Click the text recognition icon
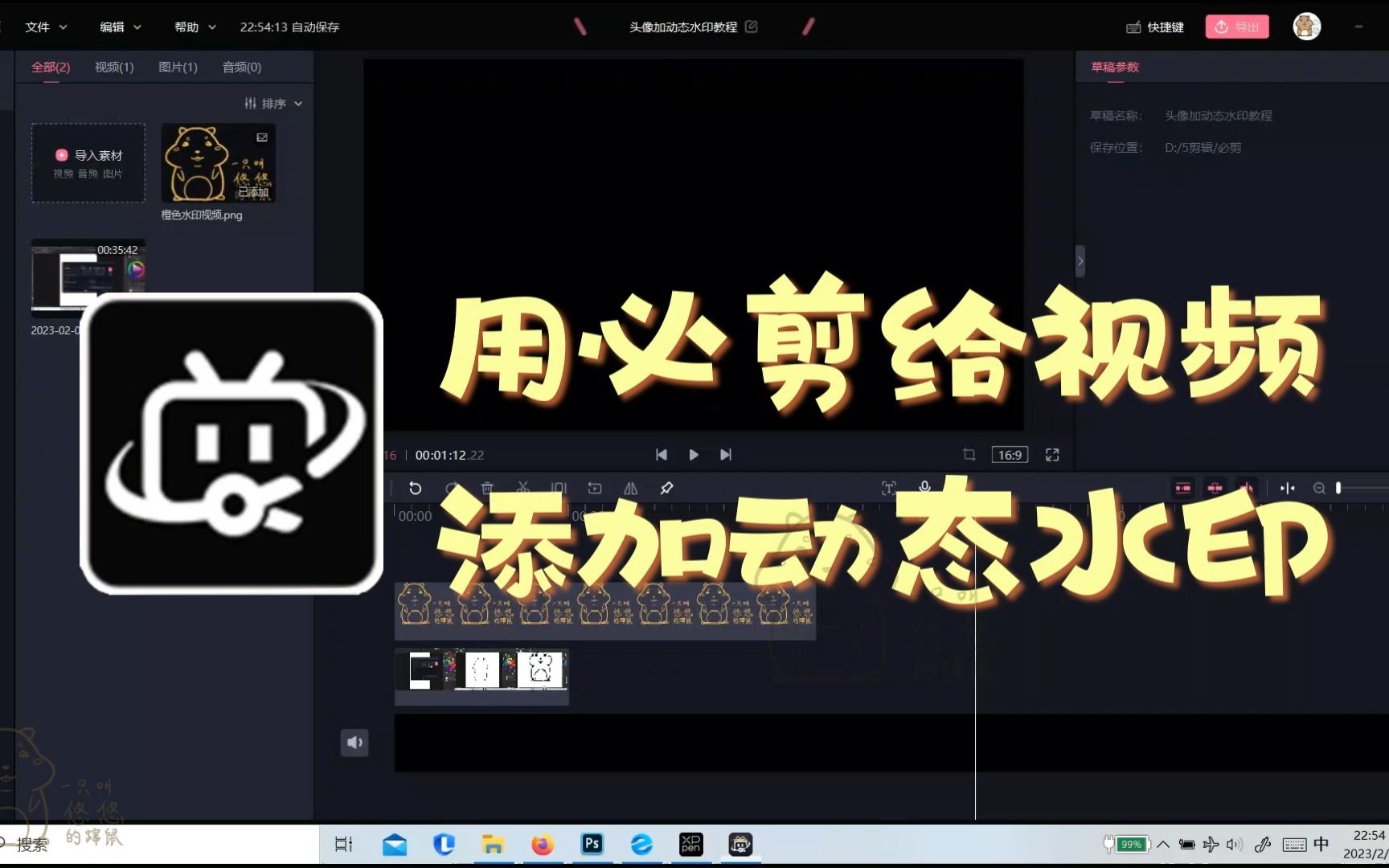The height and width of the screenshot is (868, 1389). coord(889,488)
